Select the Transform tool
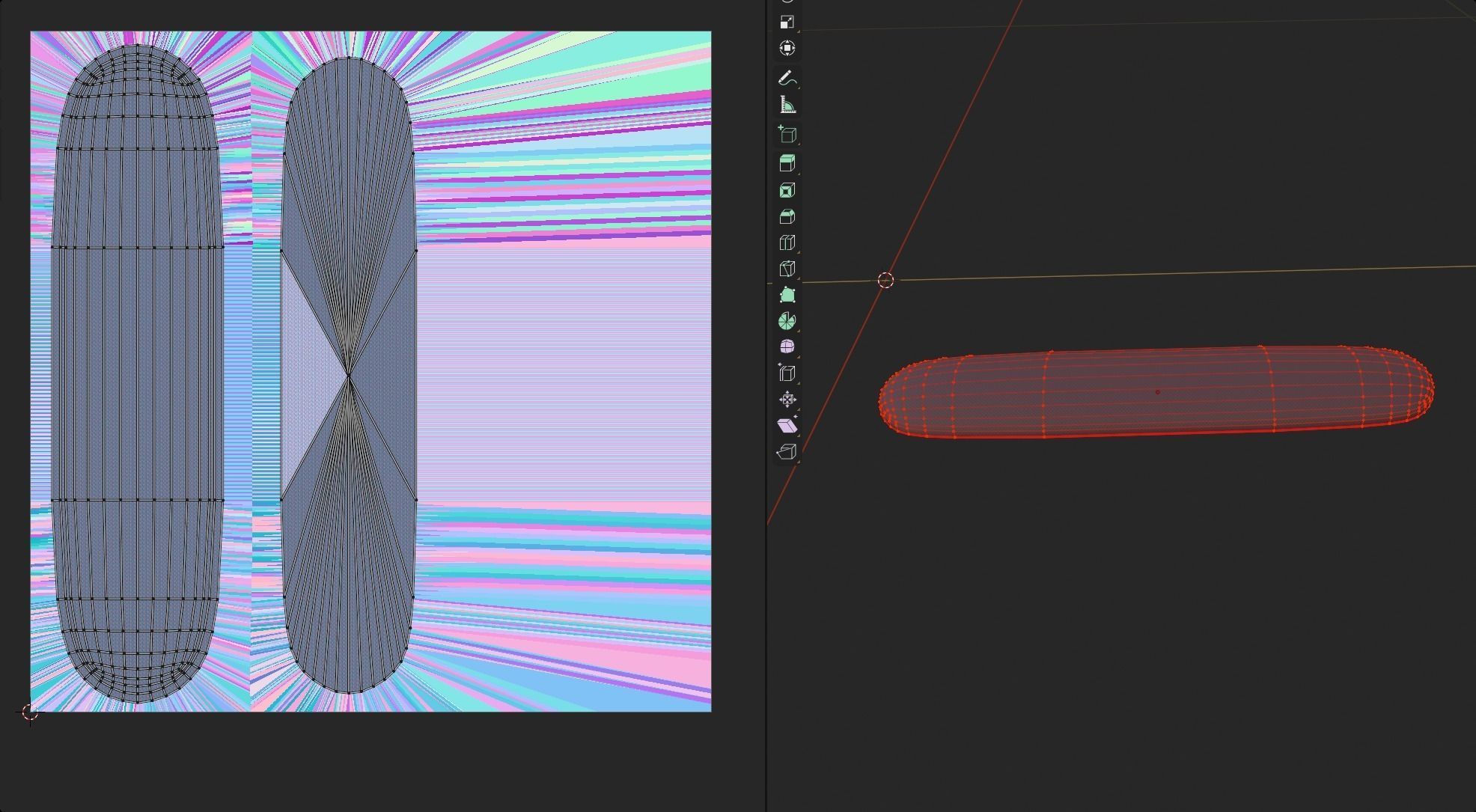The width and height of the screenshot is (1476, 812). click(787, 48)
